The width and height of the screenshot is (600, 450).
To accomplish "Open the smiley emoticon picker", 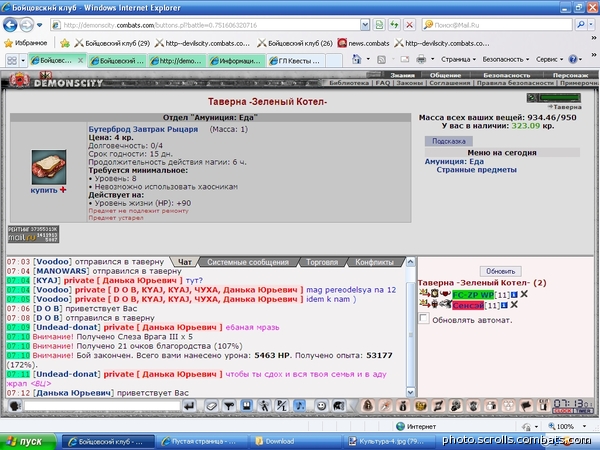I will click(321, 406).
